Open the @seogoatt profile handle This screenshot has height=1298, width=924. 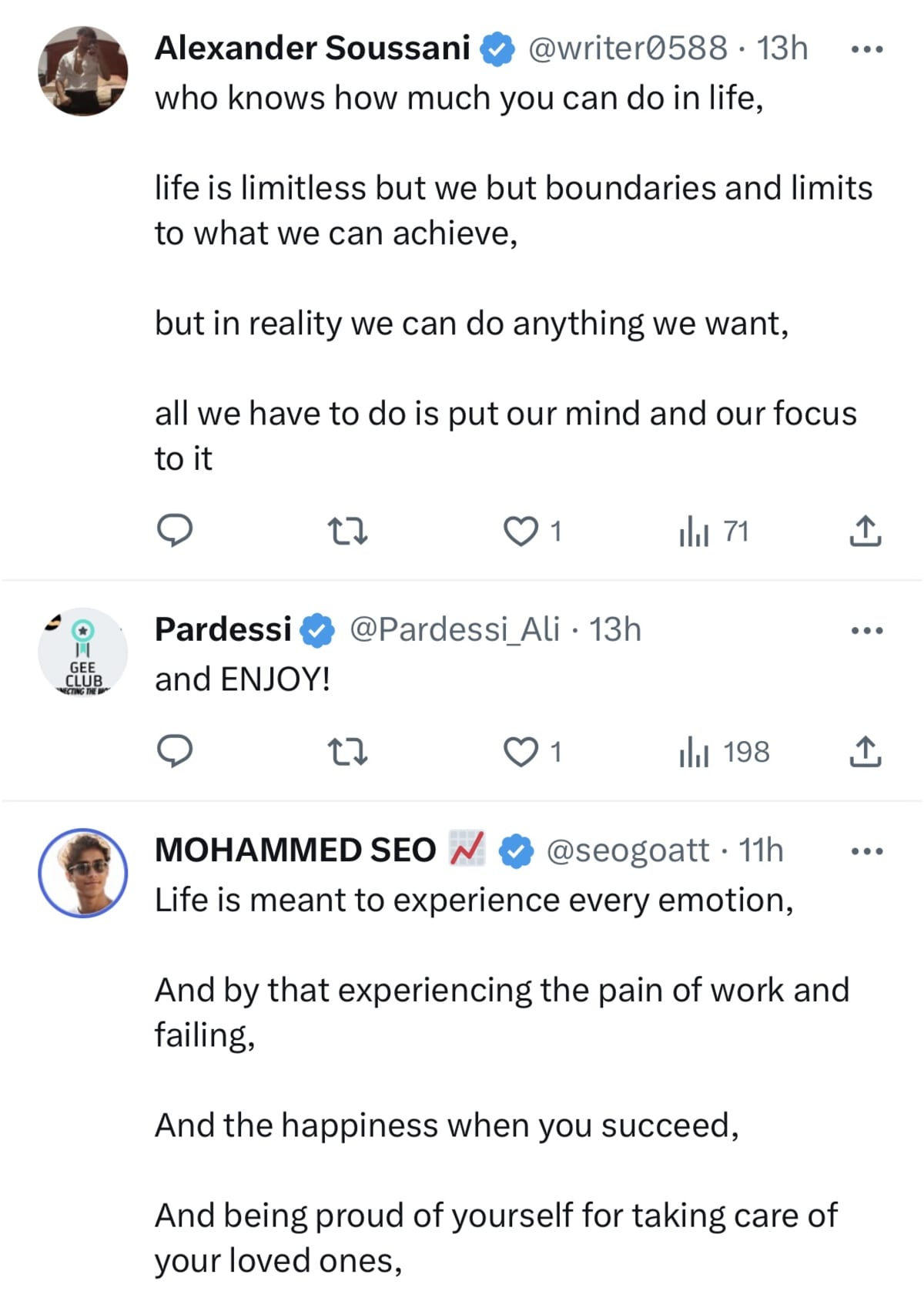(x=627, y=850)
